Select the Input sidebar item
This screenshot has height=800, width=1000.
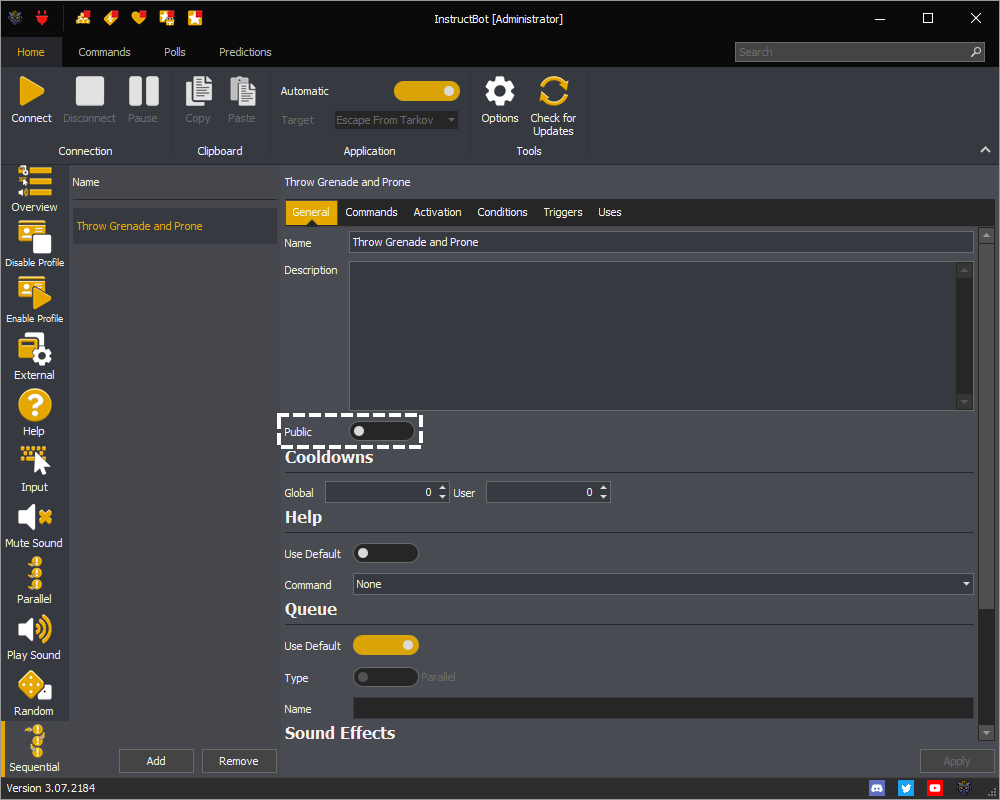[x=34, y=469]
